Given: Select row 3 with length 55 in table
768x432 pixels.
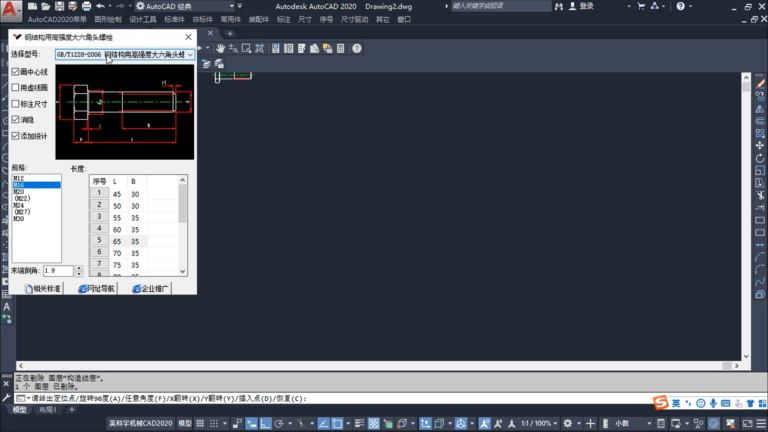Looking at the screenshot, I should click(133, 217).
